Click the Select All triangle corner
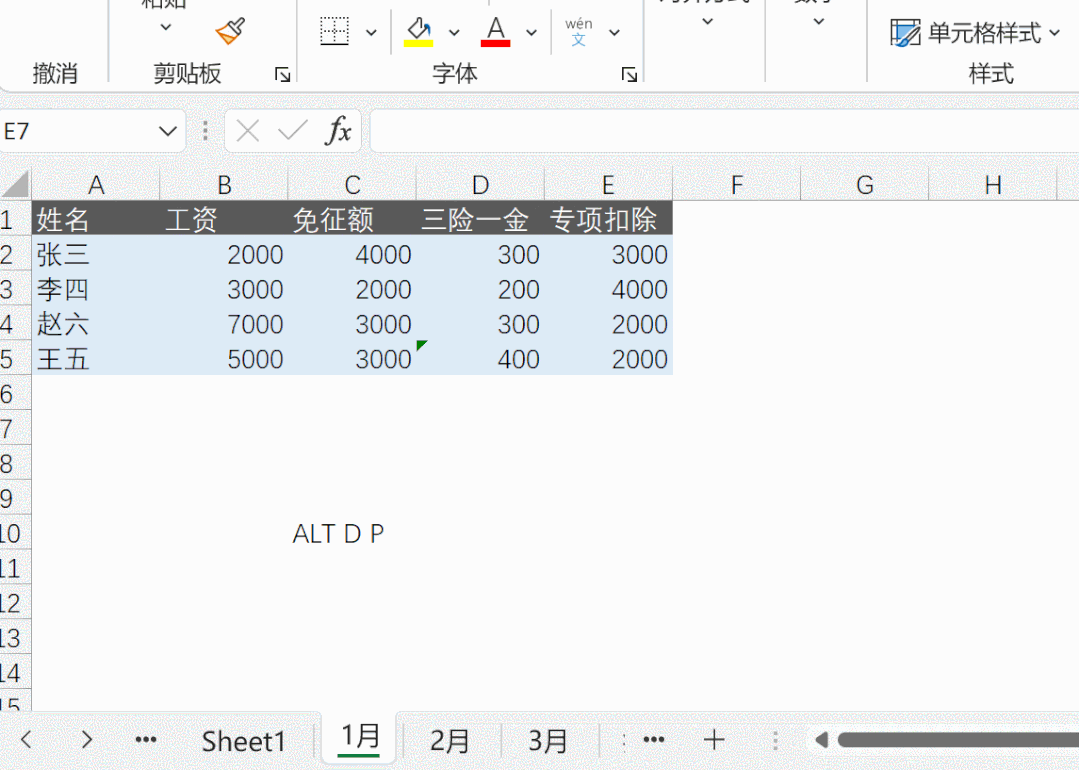Image resolution: width=1079 pixels, height=770 pixels. coord(16,184)
